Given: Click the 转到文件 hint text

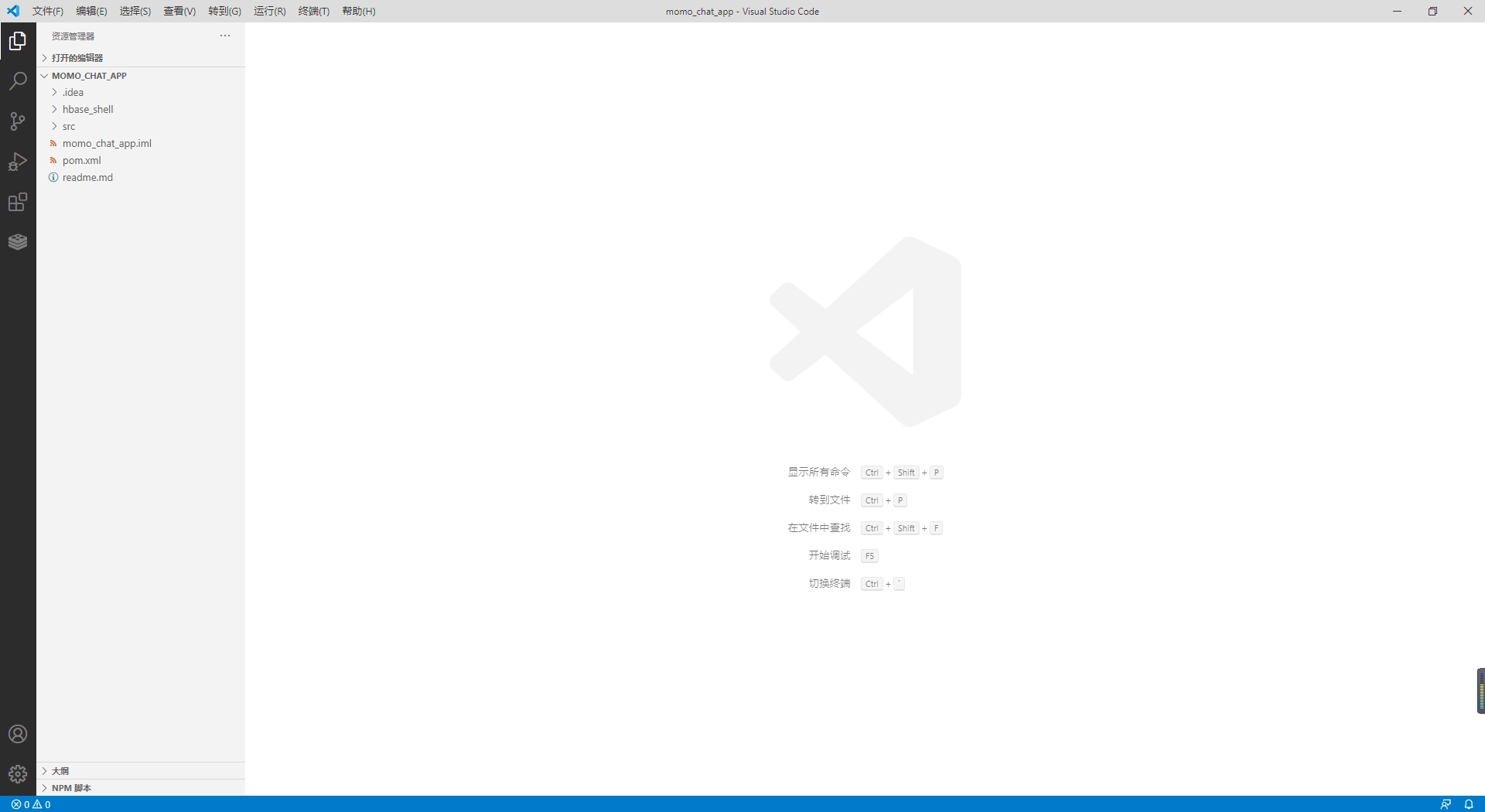Looking at the screenshot, I should 830,500.
